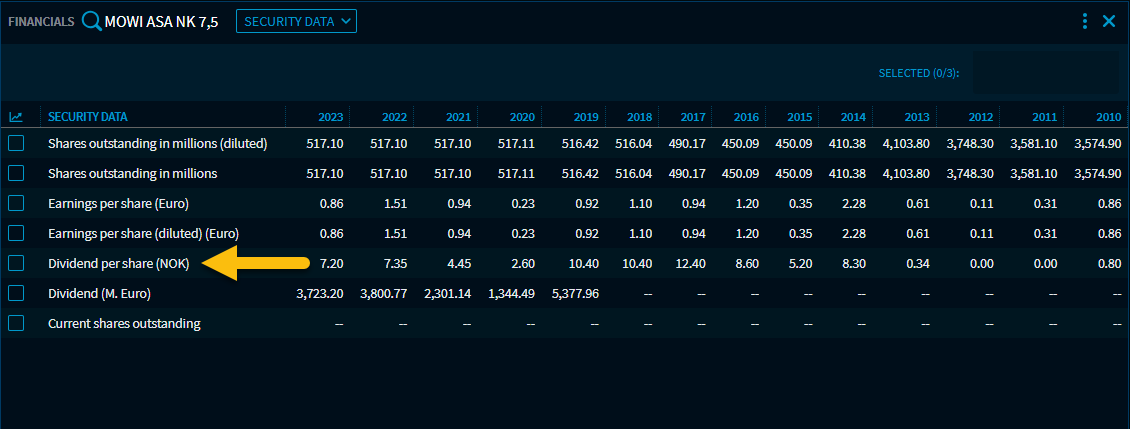Image resolution: width=1130 pixels, height=429 pixels.
Task: Select the 2019 year column header
Action: pos(586,117)
